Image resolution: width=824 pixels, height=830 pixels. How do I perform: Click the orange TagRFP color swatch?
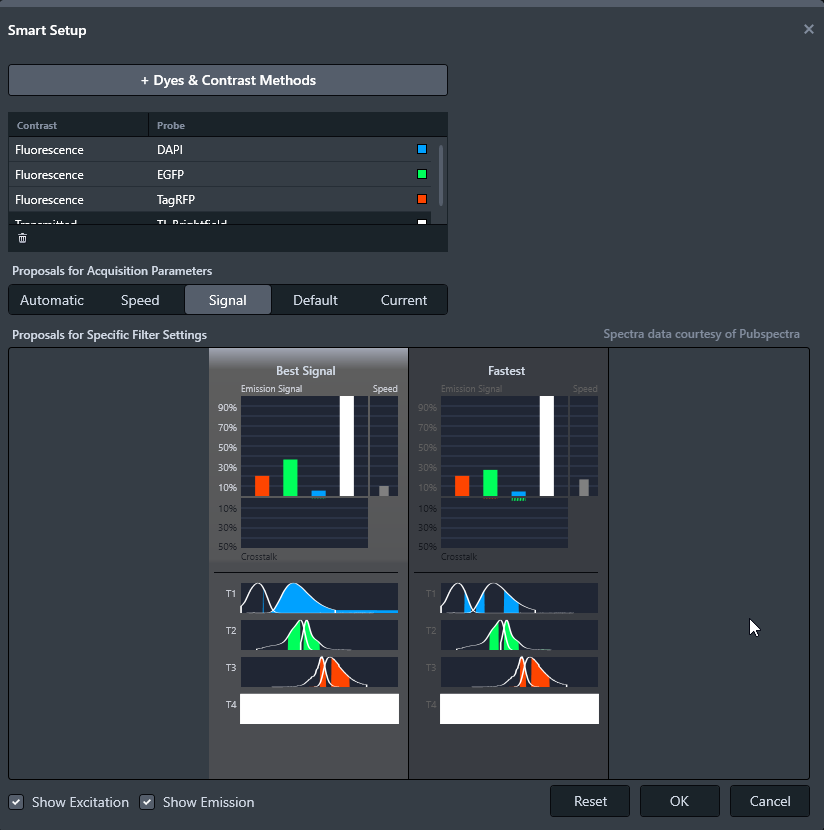click(422, 200)
